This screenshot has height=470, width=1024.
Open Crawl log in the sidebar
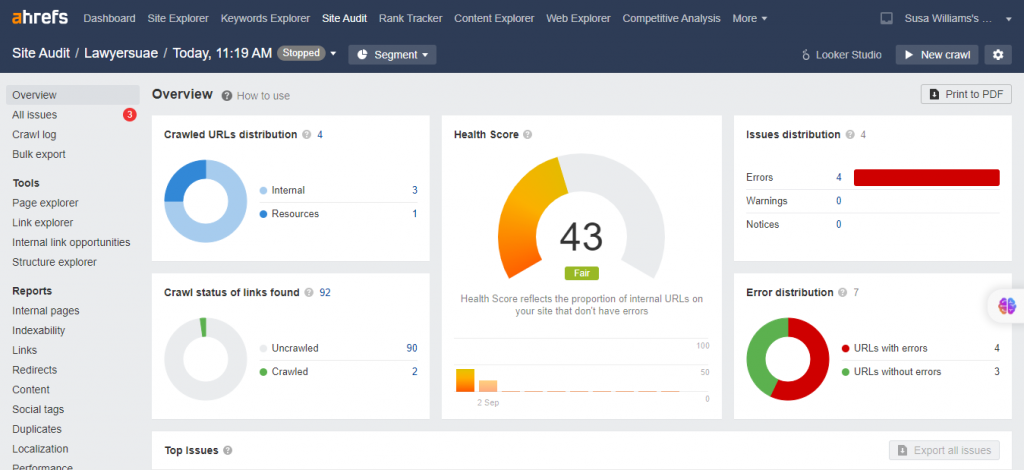pos(34,134)
